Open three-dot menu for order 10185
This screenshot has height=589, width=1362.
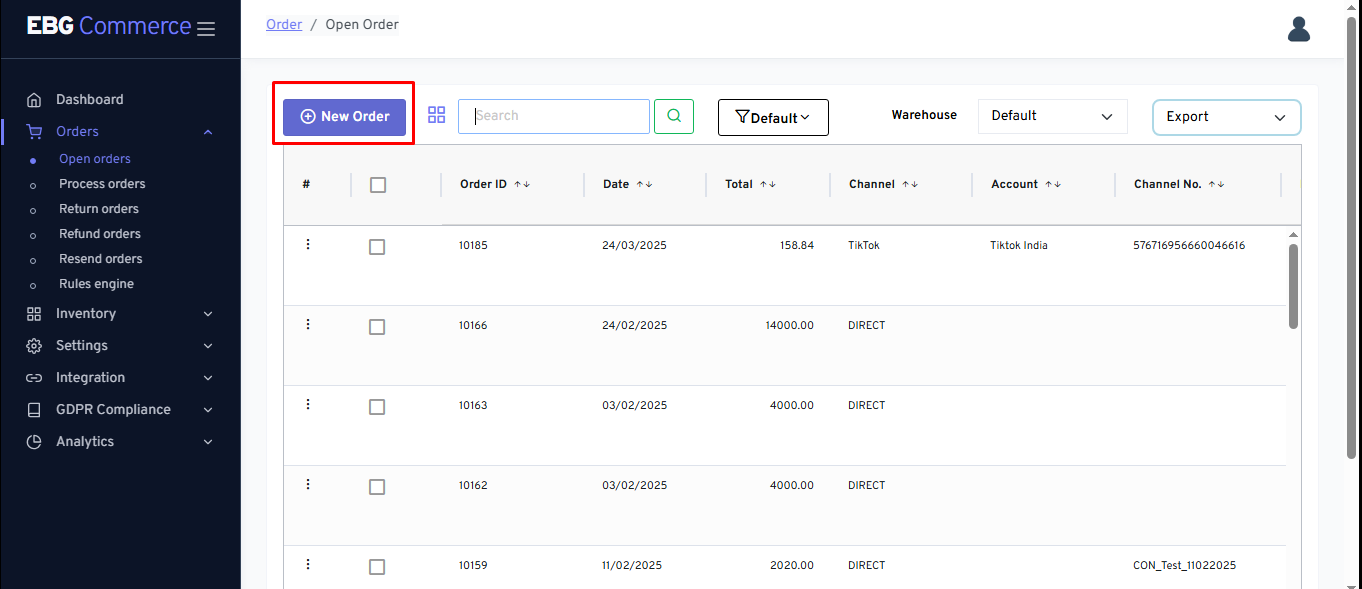pos(308,245)
